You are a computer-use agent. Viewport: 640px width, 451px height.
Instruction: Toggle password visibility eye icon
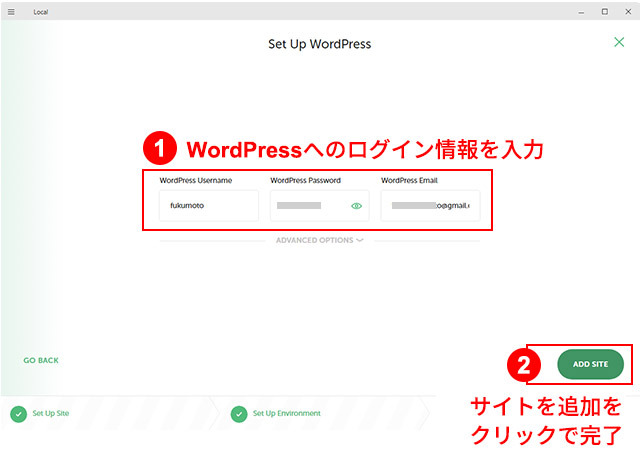tap(356, 206)
